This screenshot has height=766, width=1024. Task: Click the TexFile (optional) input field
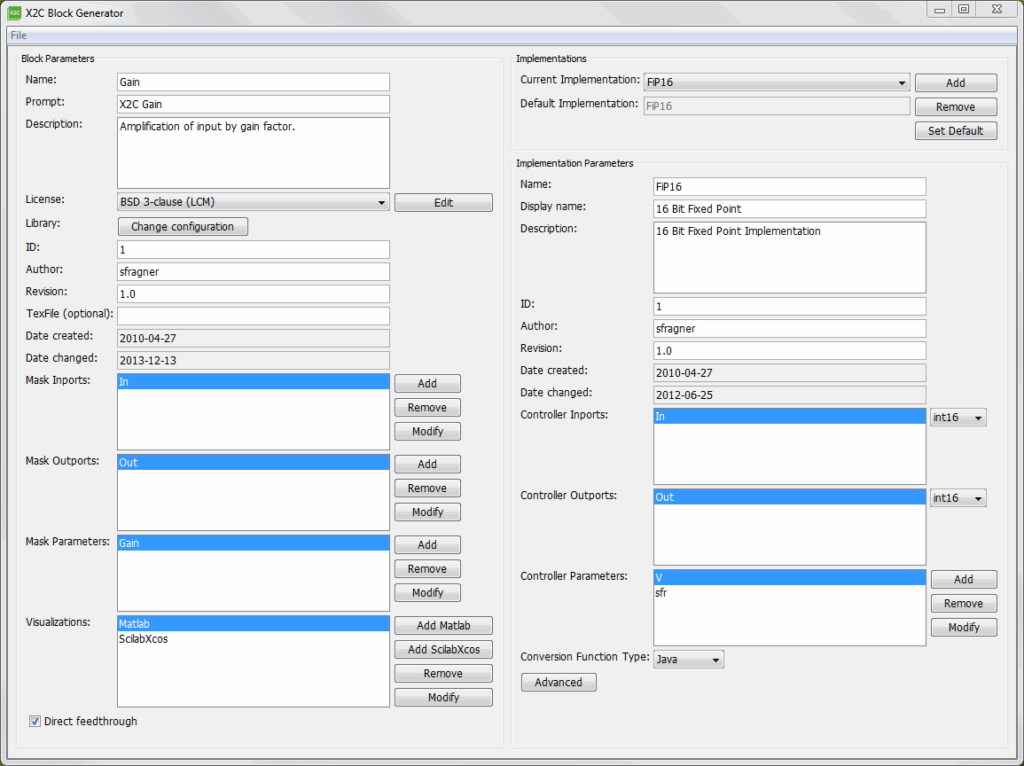(253, 316)
